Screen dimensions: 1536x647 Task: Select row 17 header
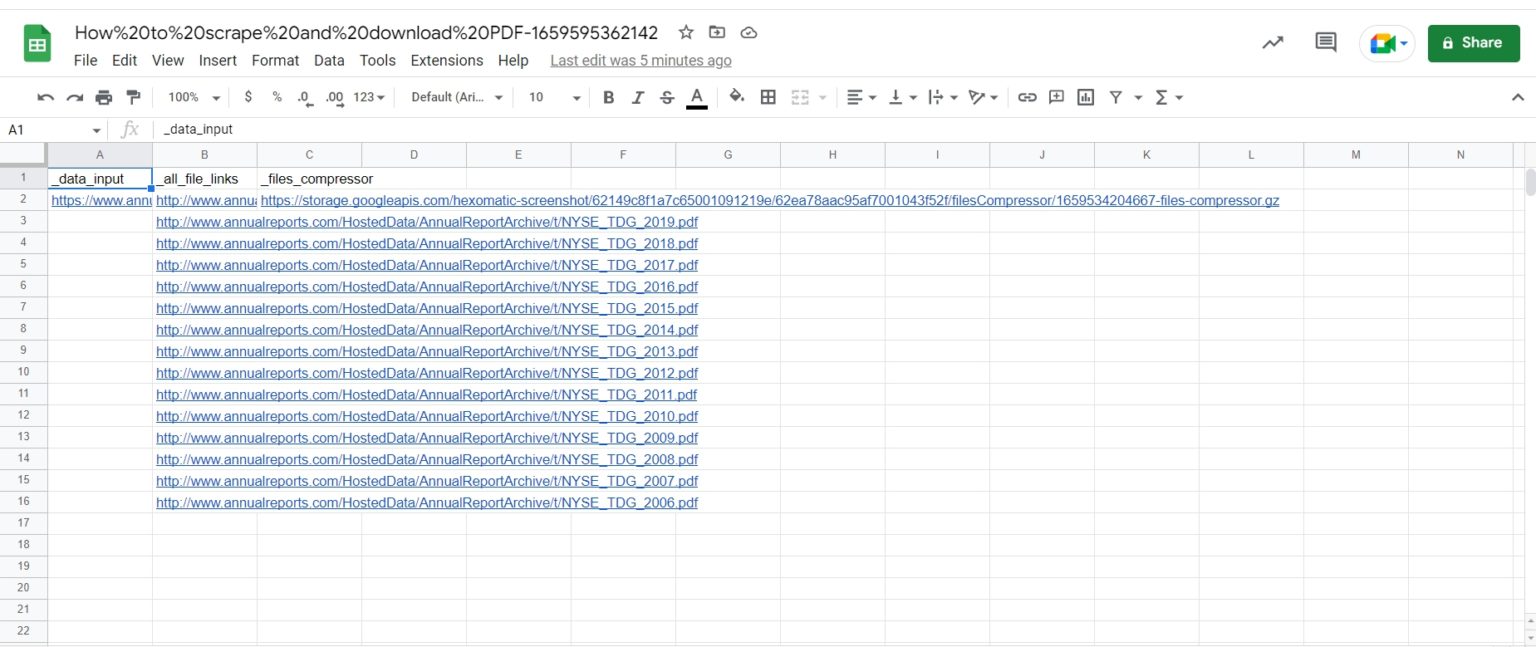point(24,523)
